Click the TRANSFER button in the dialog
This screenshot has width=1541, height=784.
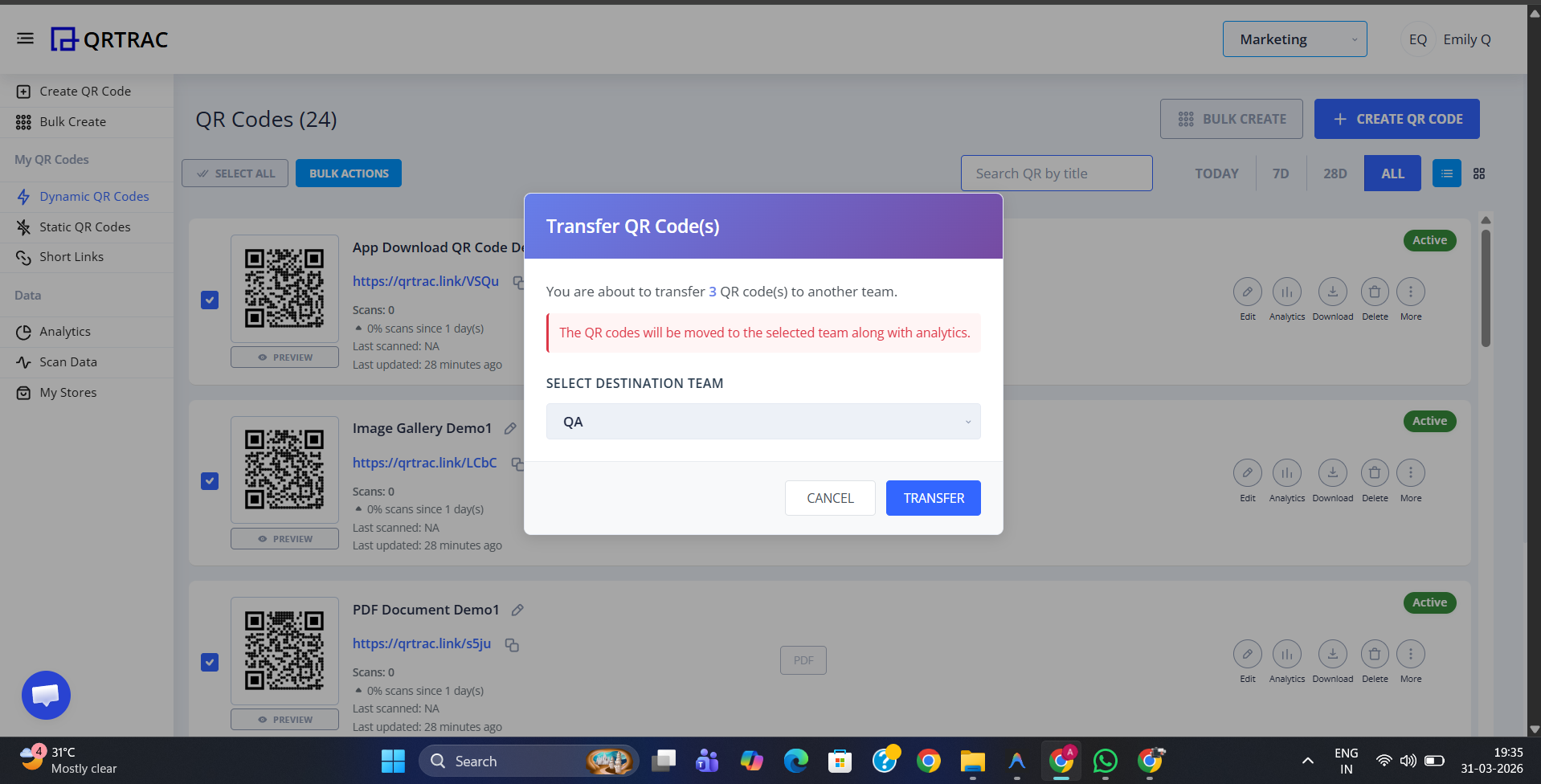click(932, 497)
